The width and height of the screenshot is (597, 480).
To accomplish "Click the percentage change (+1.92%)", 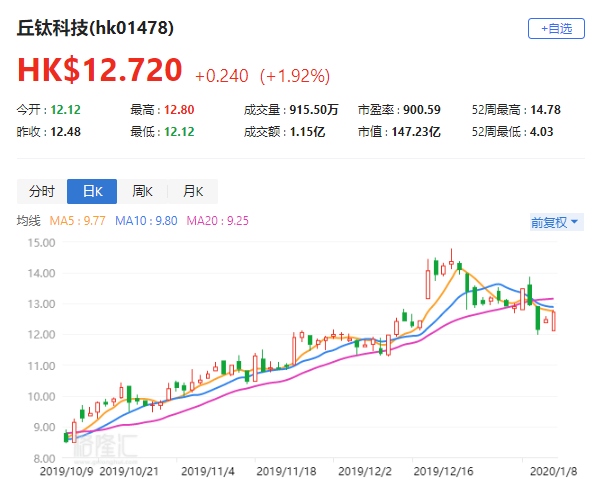I will click(x=295, y=76).
